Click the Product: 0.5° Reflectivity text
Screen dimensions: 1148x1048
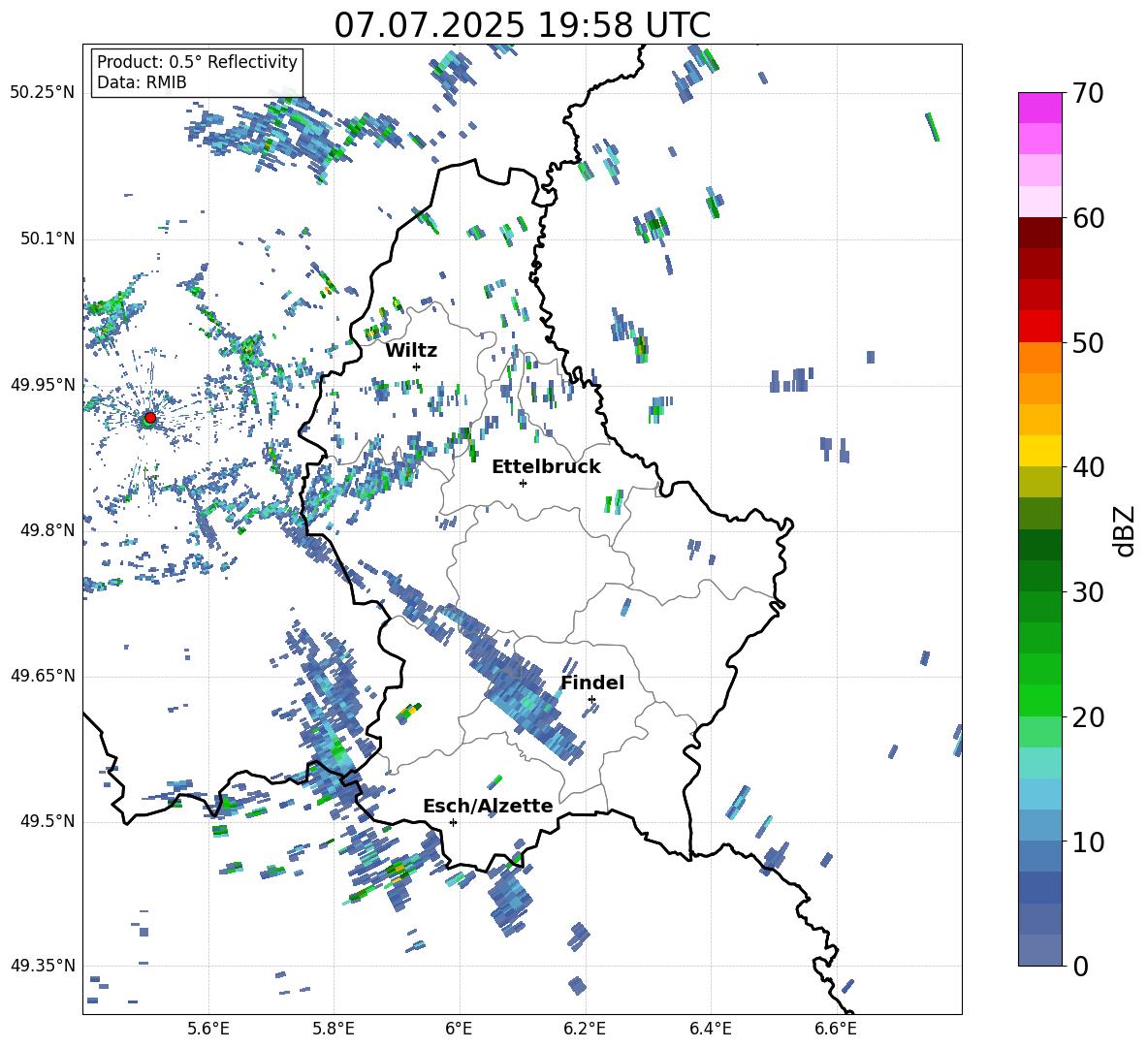tap(197, 61)
